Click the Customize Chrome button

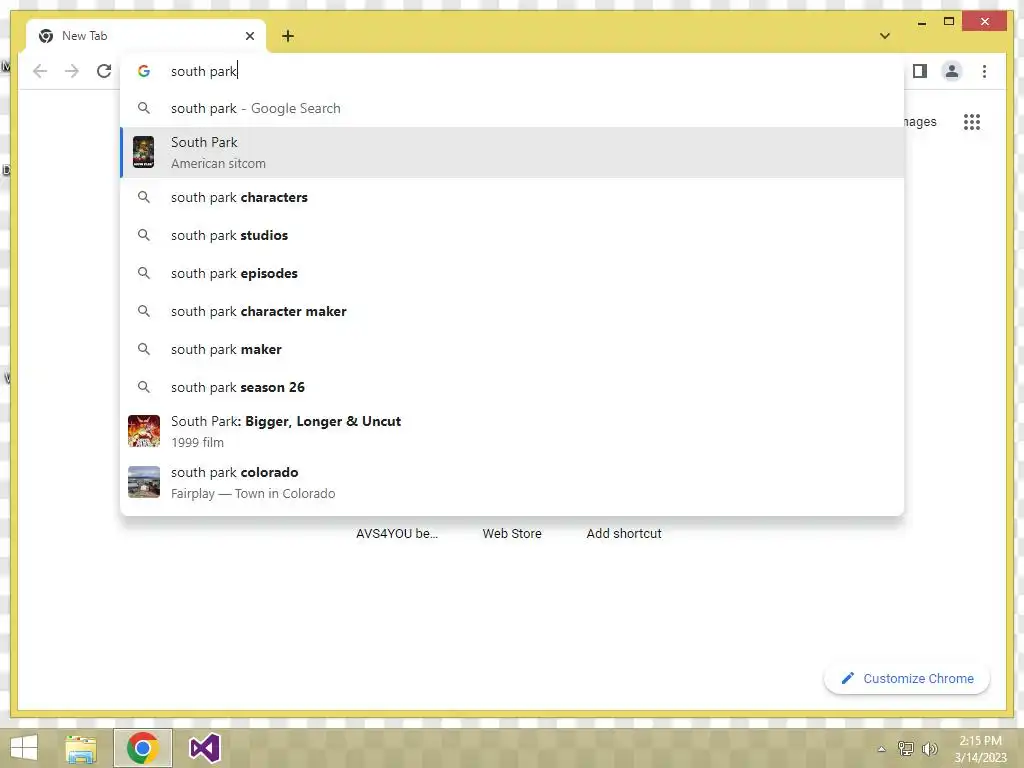[x=906, y=679]
